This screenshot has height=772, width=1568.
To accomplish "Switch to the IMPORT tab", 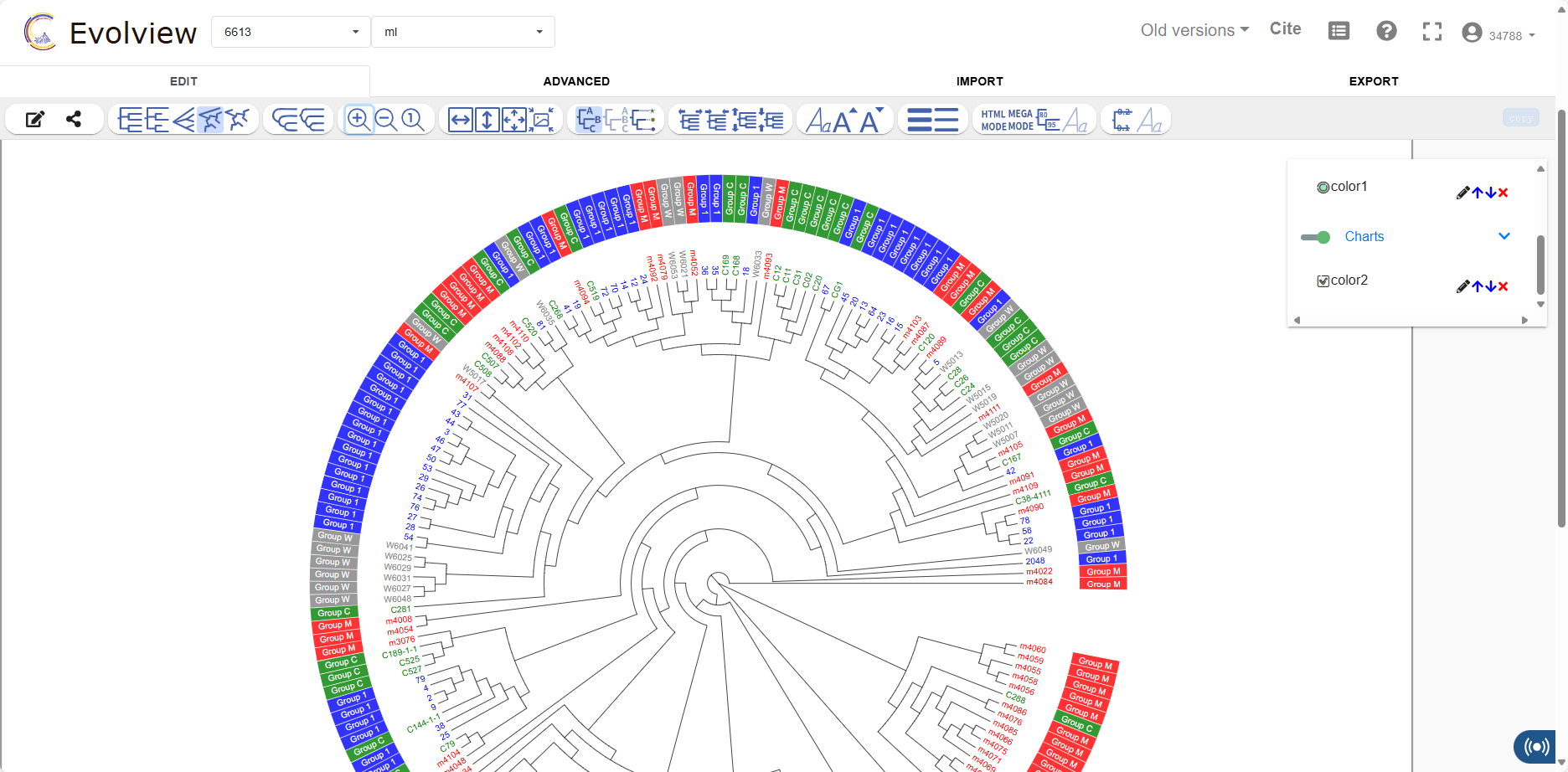I will [979, 81].
